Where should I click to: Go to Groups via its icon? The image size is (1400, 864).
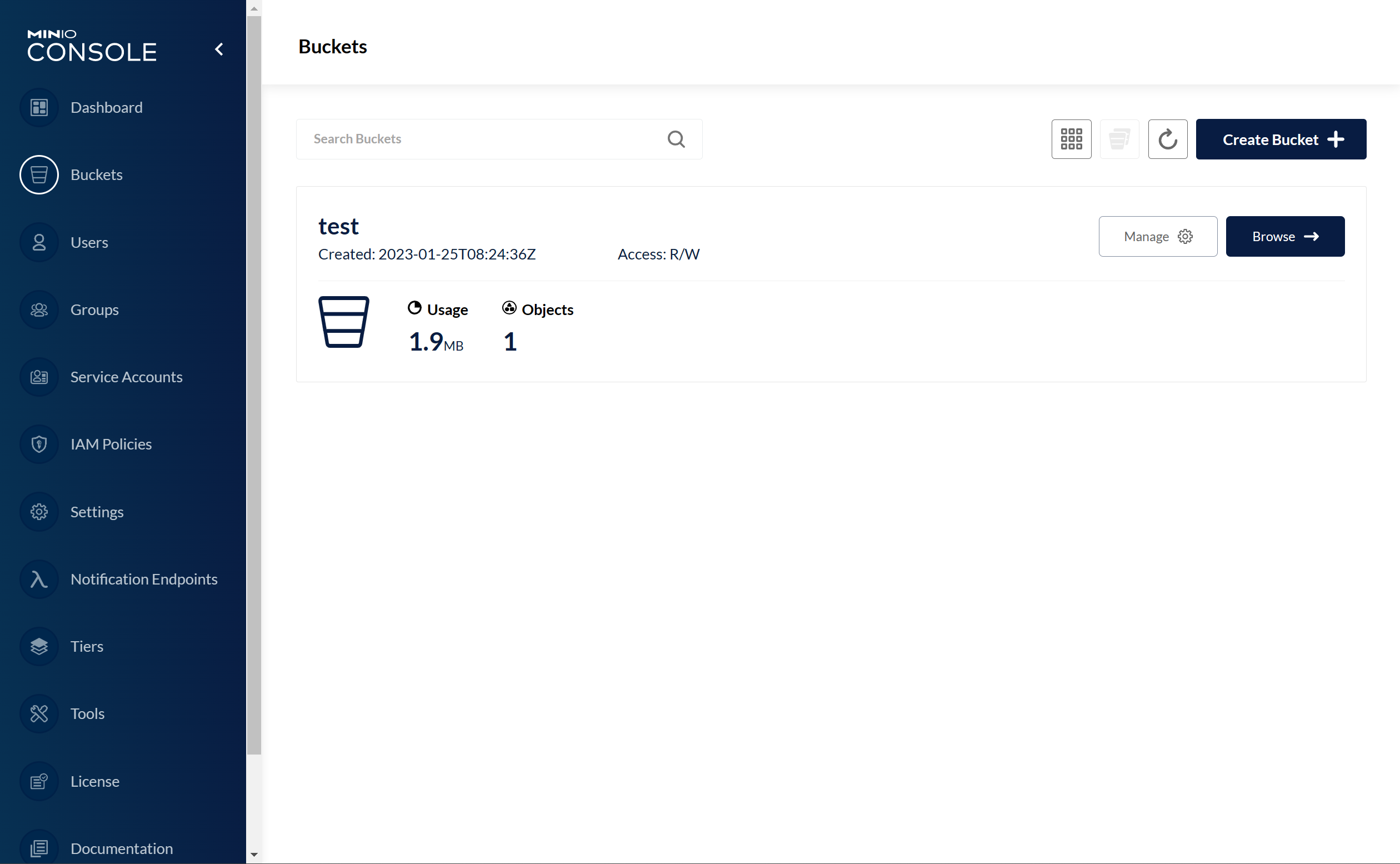click(39, 309)
